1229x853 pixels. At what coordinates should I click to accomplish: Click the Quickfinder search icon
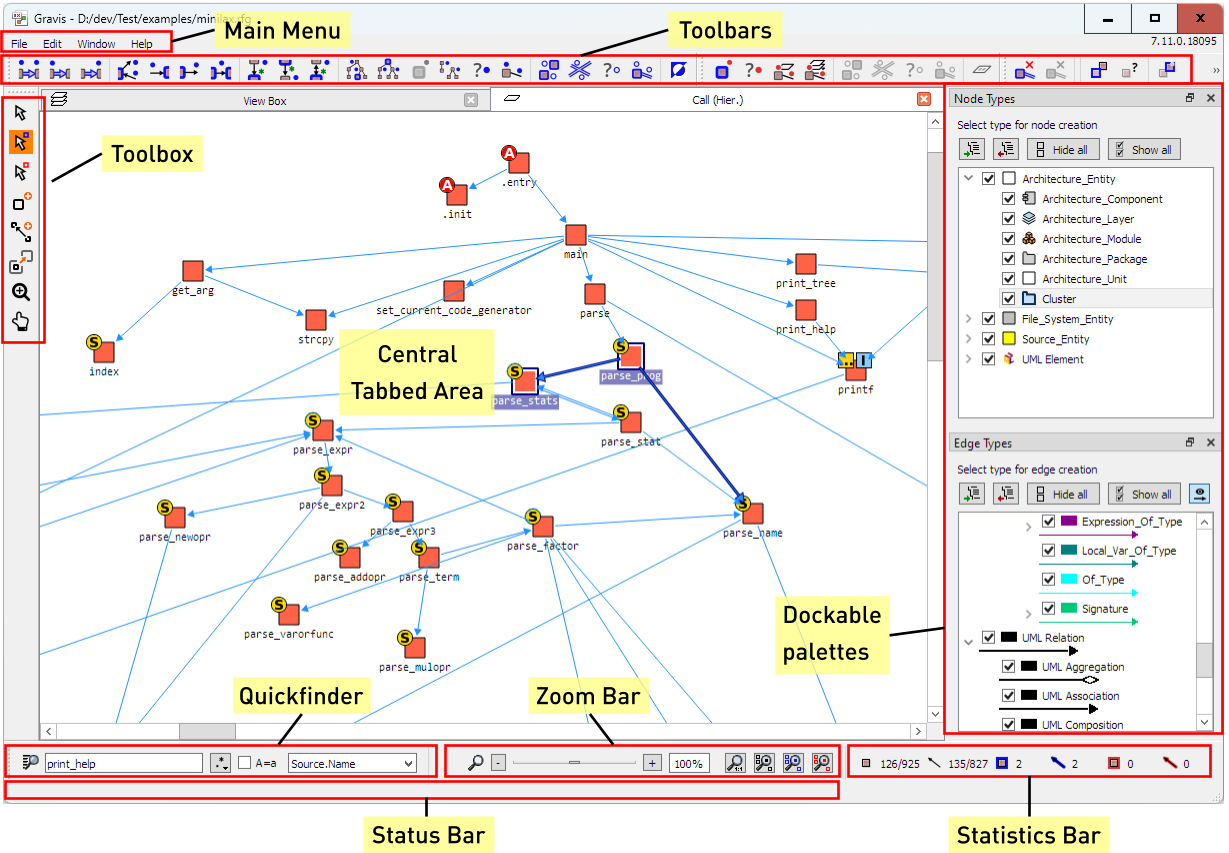[30, 763]
